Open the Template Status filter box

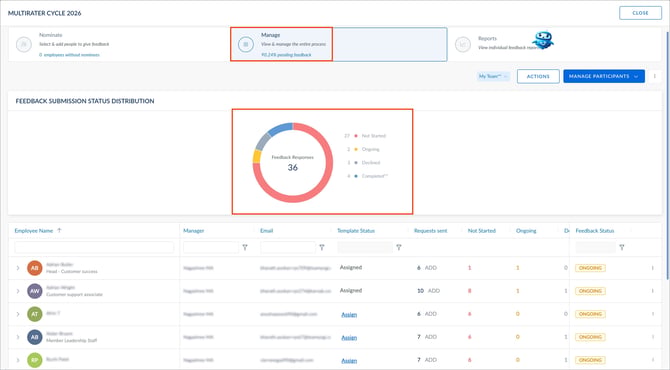pos(365,247)
